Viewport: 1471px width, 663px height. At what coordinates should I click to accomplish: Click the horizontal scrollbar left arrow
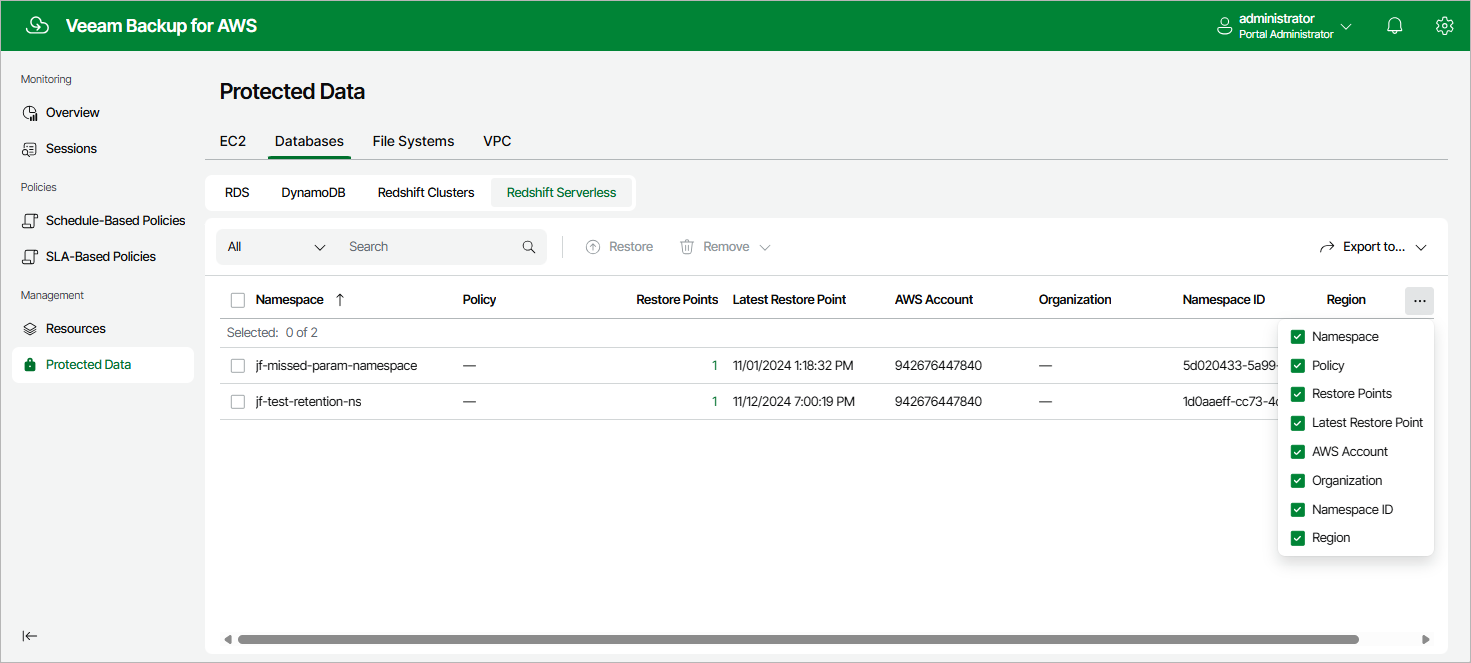[x=227, y=639]
